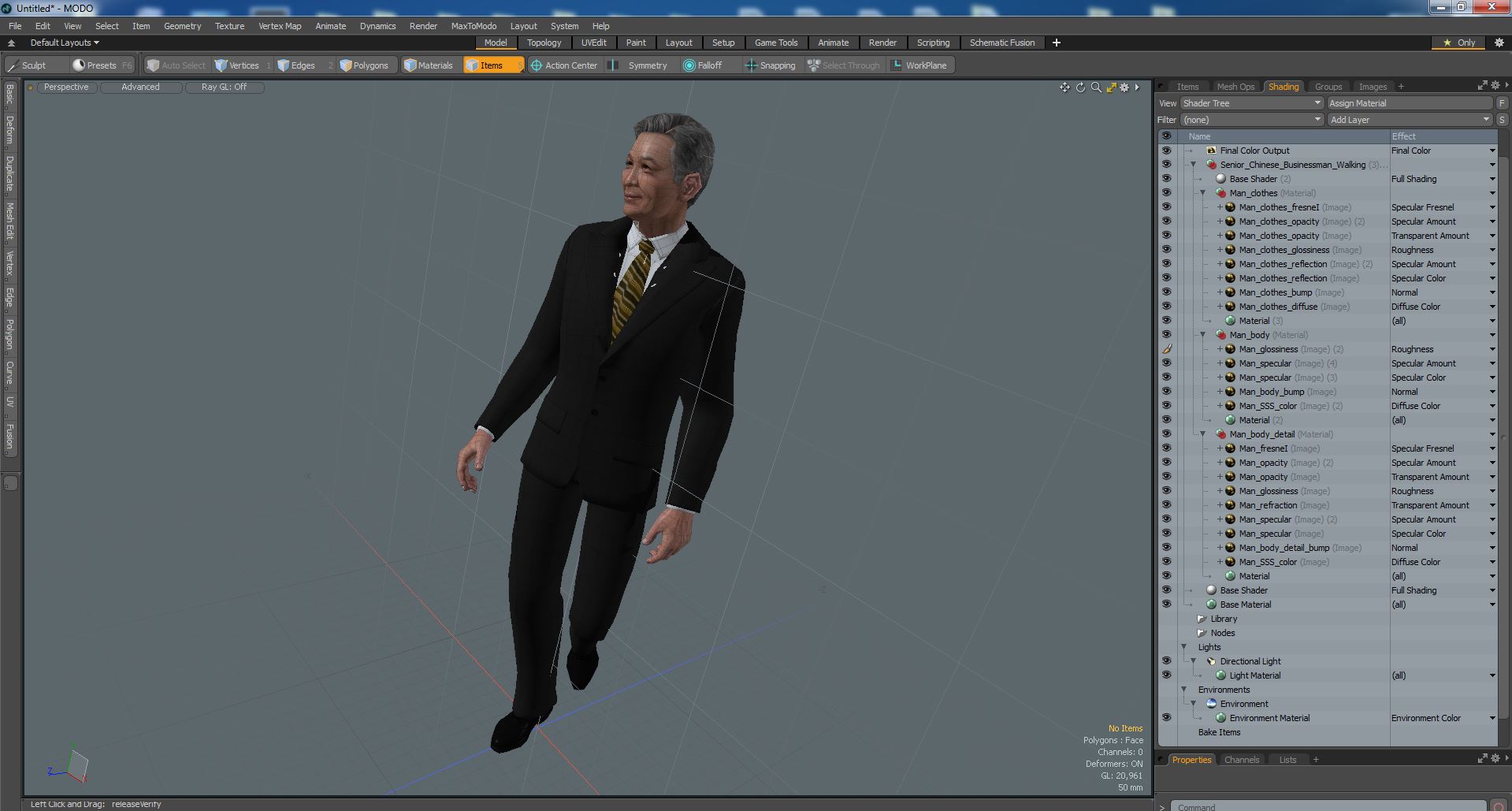1512x811 pixels.
Task: Toggle visibility of Man_body material
Action: (1166, 335)
